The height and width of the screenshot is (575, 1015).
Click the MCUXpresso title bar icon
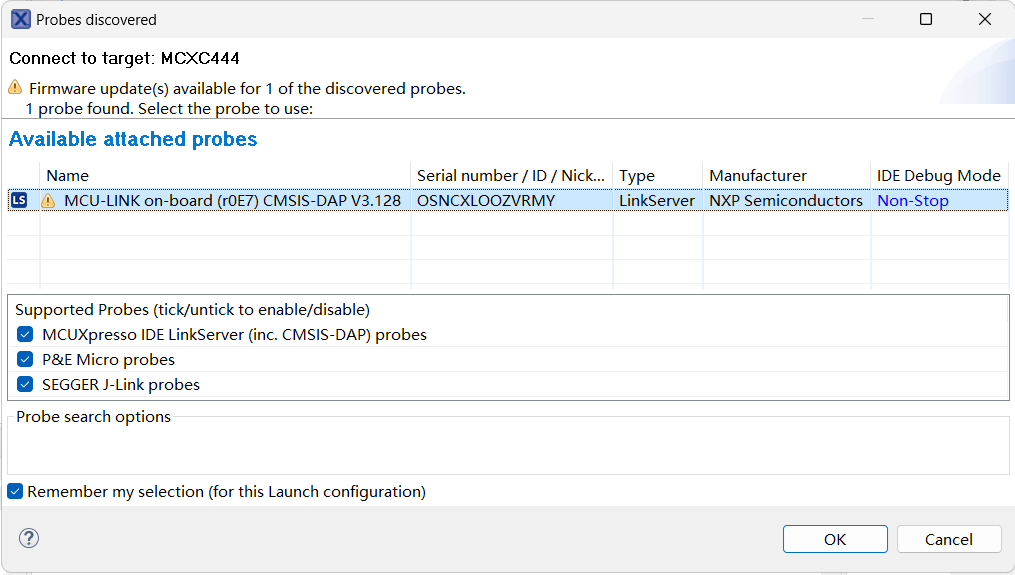20,19
